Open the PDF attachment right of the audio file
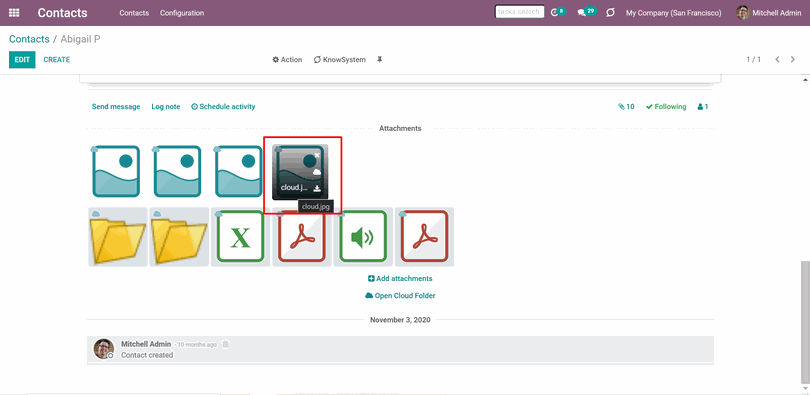Image resolution: width=810 pixels, height=395 pixels. (424, 237)
